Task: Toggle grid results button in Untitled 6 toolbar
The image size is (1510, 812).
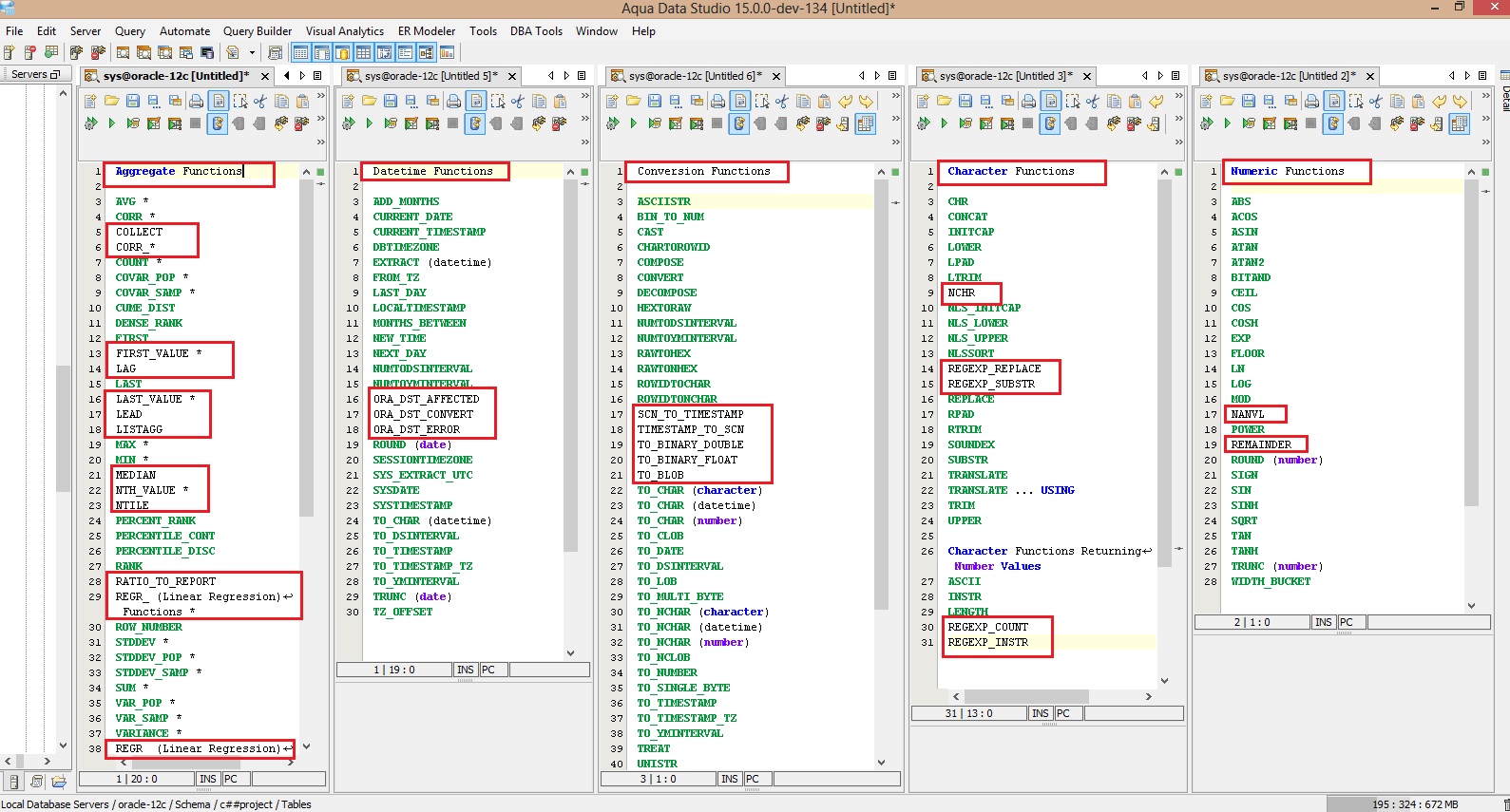Action: click(865, 123)
